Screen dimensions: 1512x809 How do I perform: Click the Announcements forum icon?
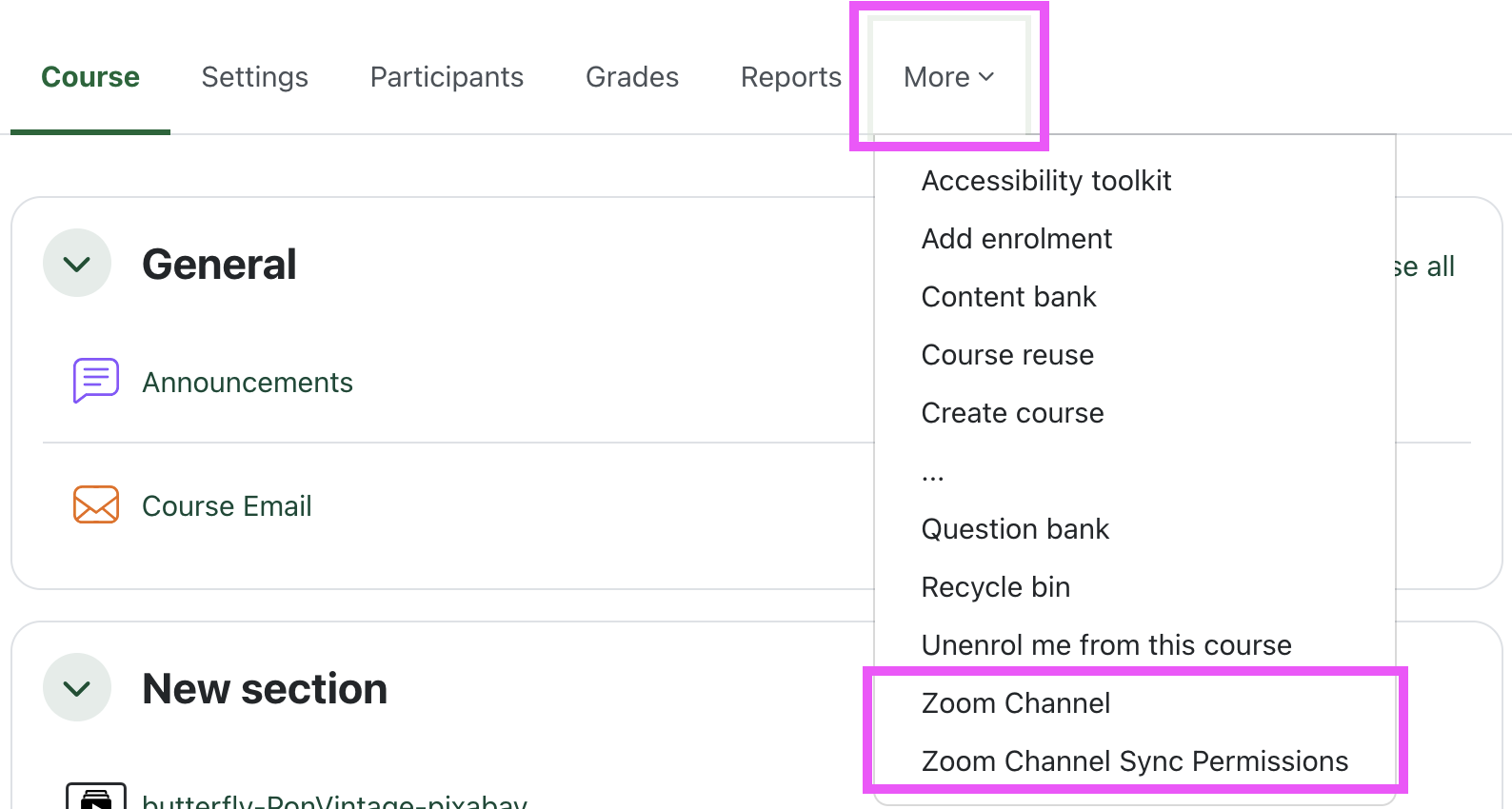tap(96, 382)
